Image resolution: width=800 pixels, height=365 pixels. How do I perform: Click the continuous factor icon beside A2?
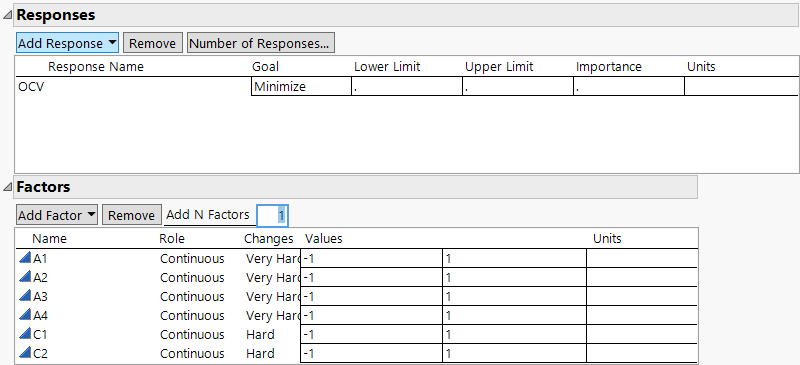[x=24, y=277]
